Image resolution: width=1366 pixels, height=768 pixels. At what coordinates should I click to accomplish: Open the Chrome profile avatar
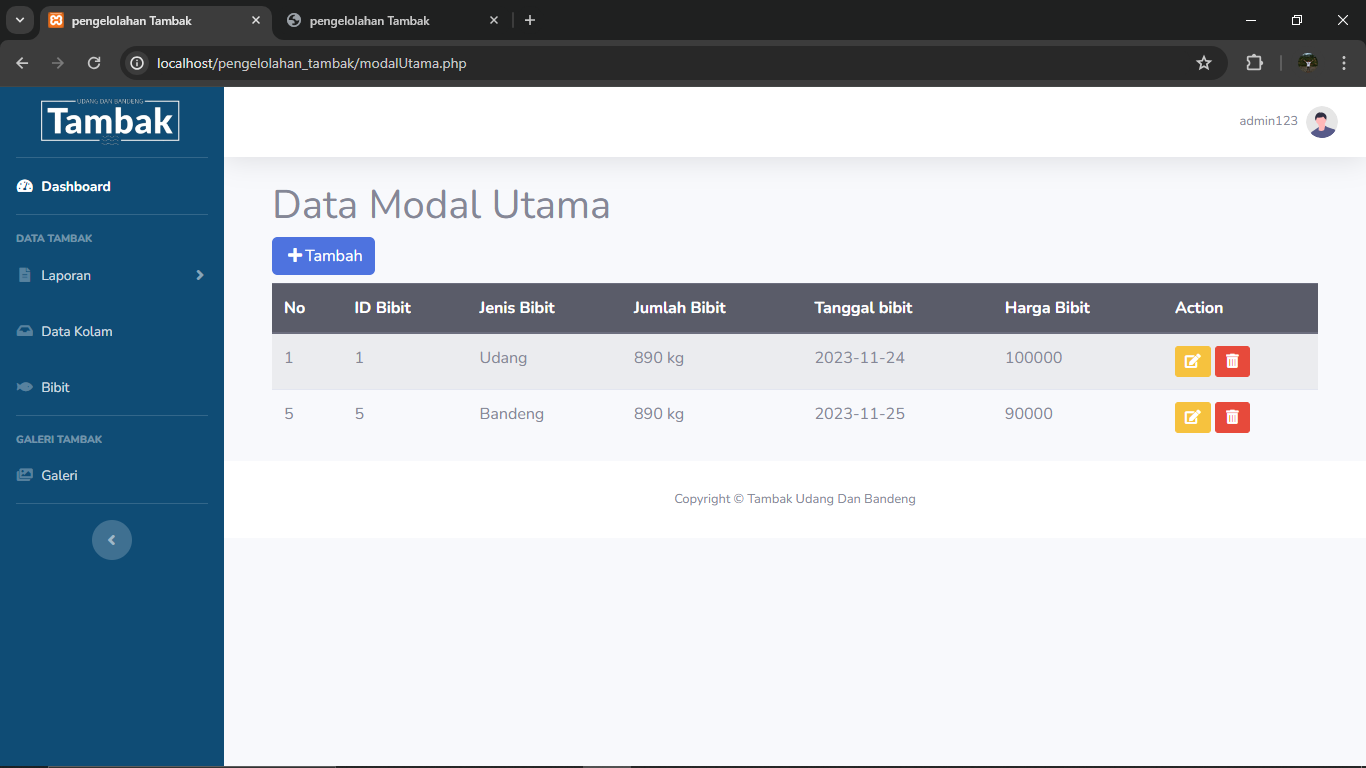pos(1308,63)
